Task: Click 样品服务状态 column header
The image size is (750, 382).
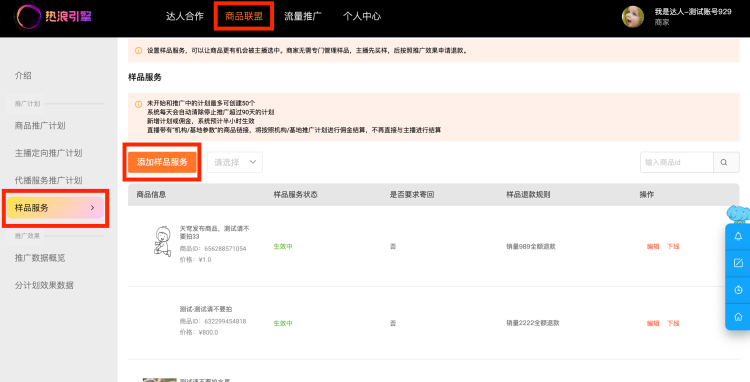Action: click(x=296, y=195)
